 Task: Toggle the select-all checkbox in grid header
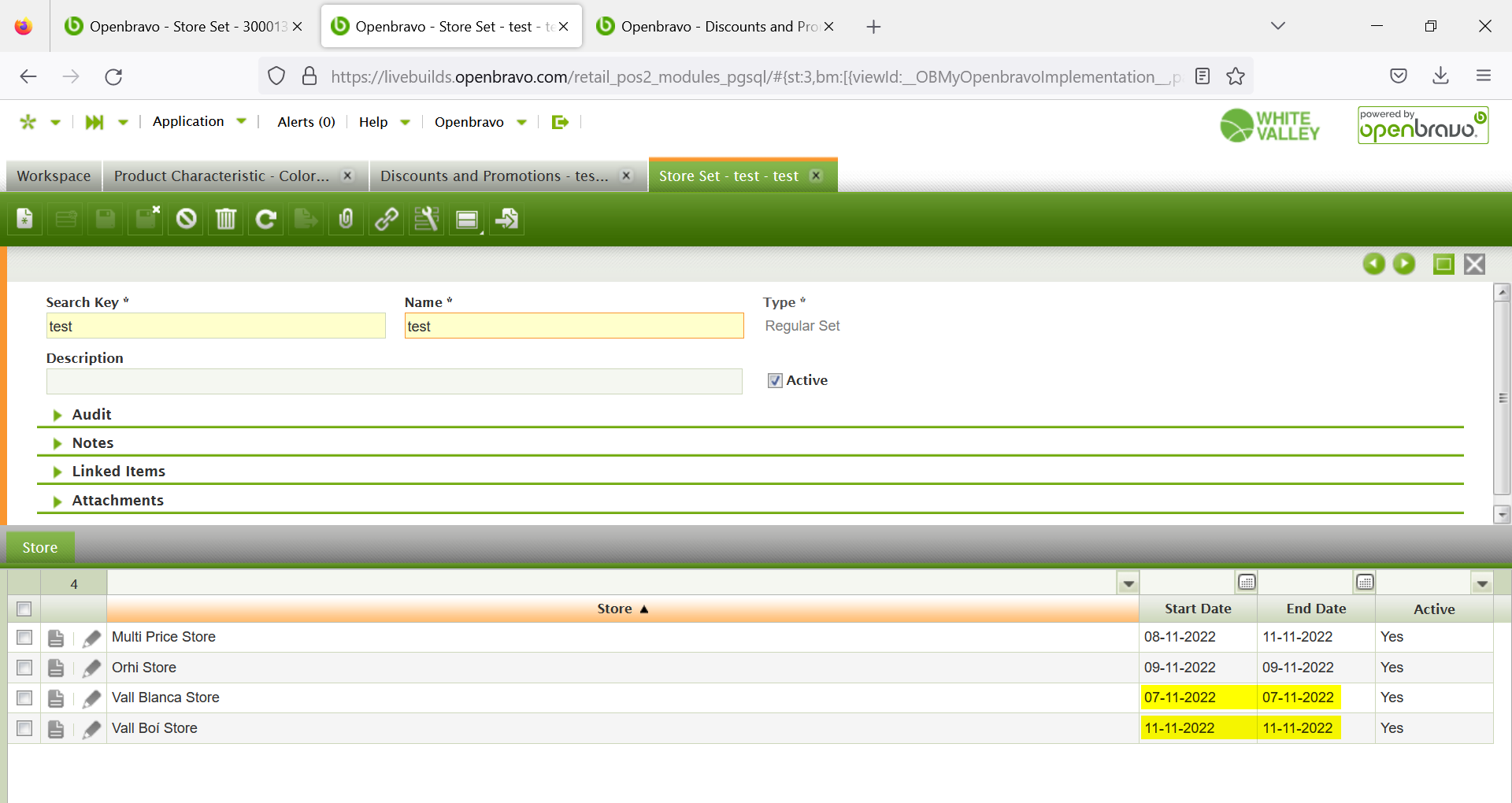pyautogui.click(x=24, y=609)
